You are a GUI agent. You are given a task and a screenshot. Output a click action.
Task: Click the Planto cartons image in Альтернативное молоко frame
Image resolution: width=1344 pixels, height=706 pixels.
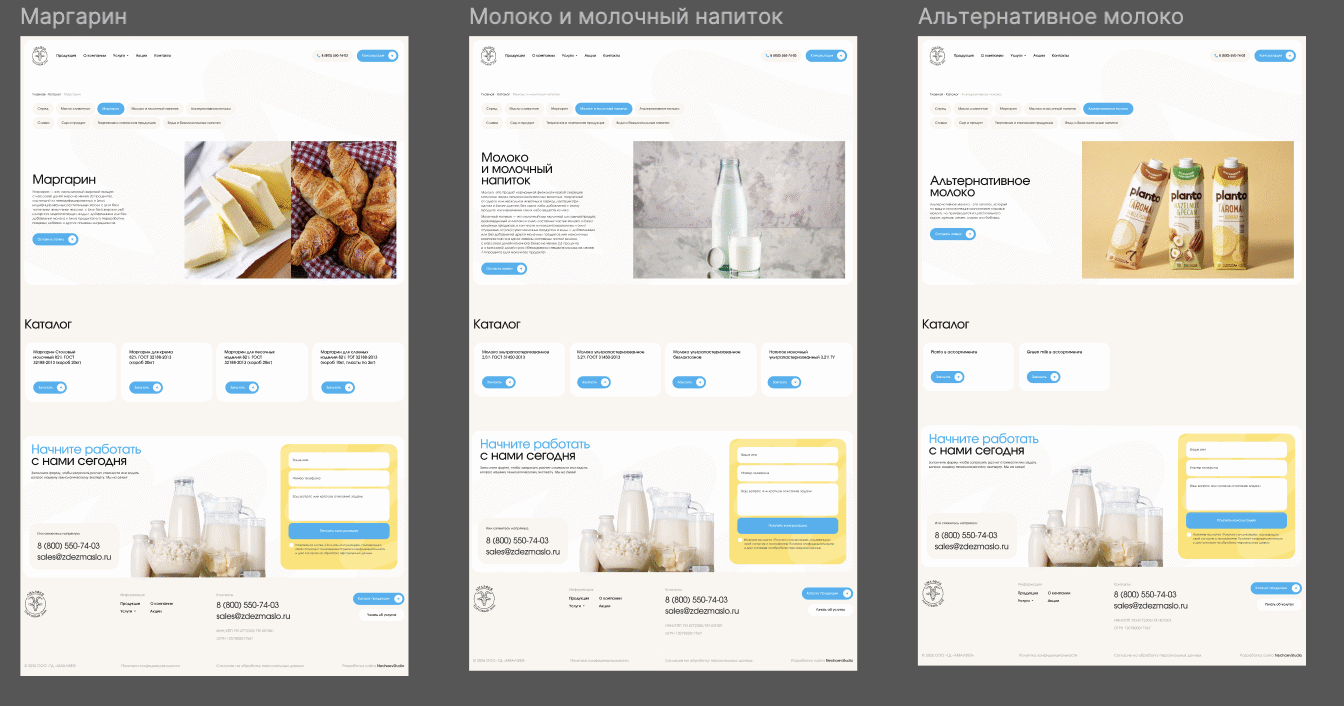pyautogui.click(x=1187, y=210)
